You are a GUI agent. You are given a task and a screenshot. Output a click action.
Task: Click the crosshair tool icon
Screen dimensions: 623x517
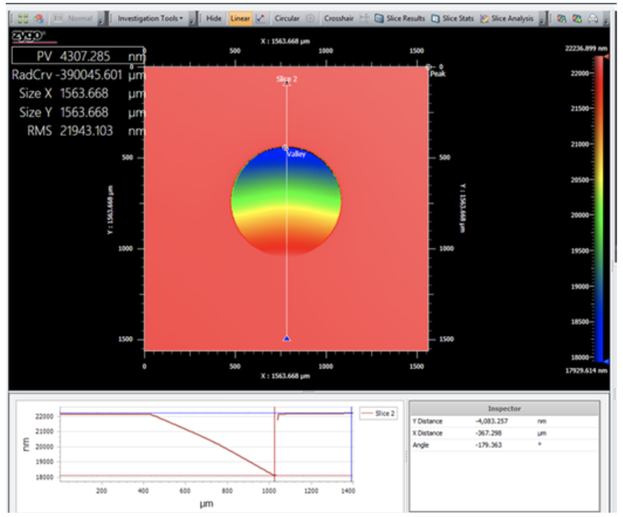click(364, 18)
